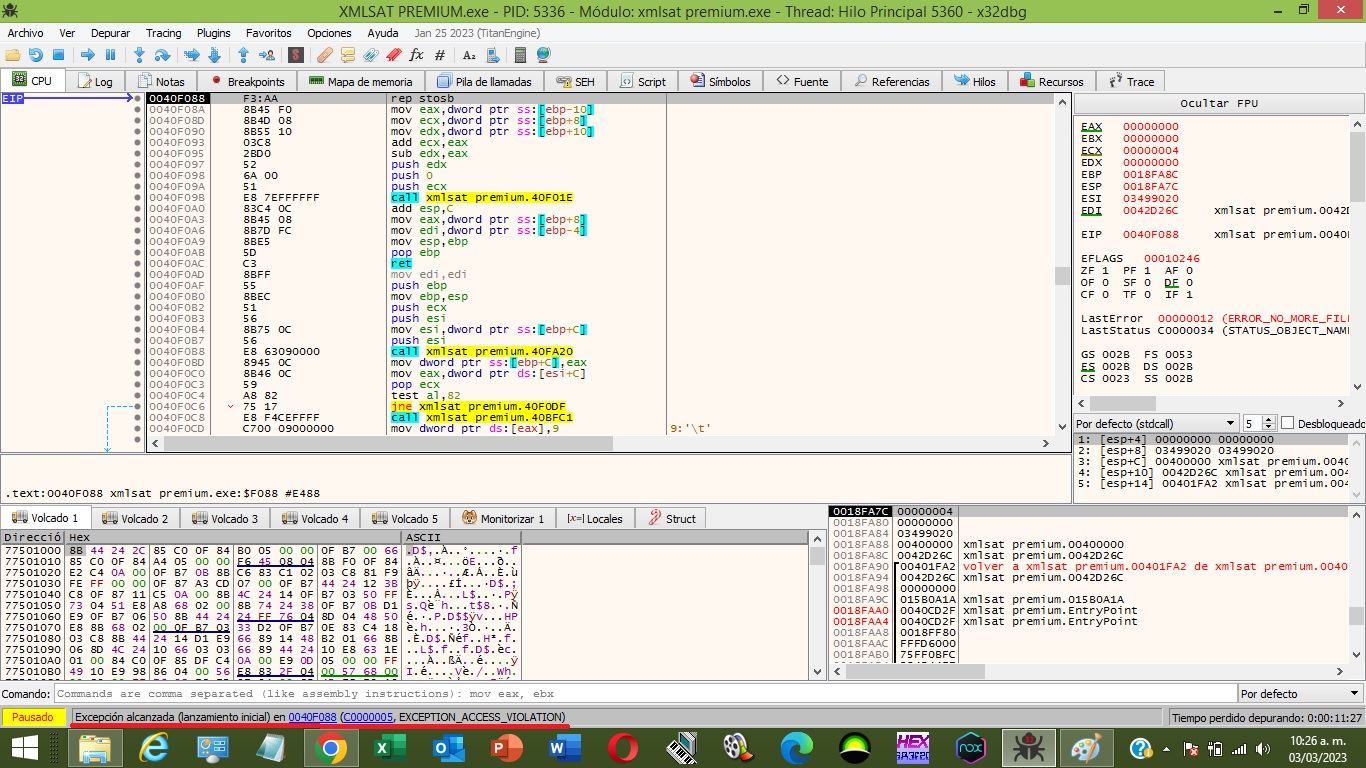Image resolution: width=1366 pixels, height=768 pixels.
Task: Switch to the SEH tab
Action: pos(575,81)
